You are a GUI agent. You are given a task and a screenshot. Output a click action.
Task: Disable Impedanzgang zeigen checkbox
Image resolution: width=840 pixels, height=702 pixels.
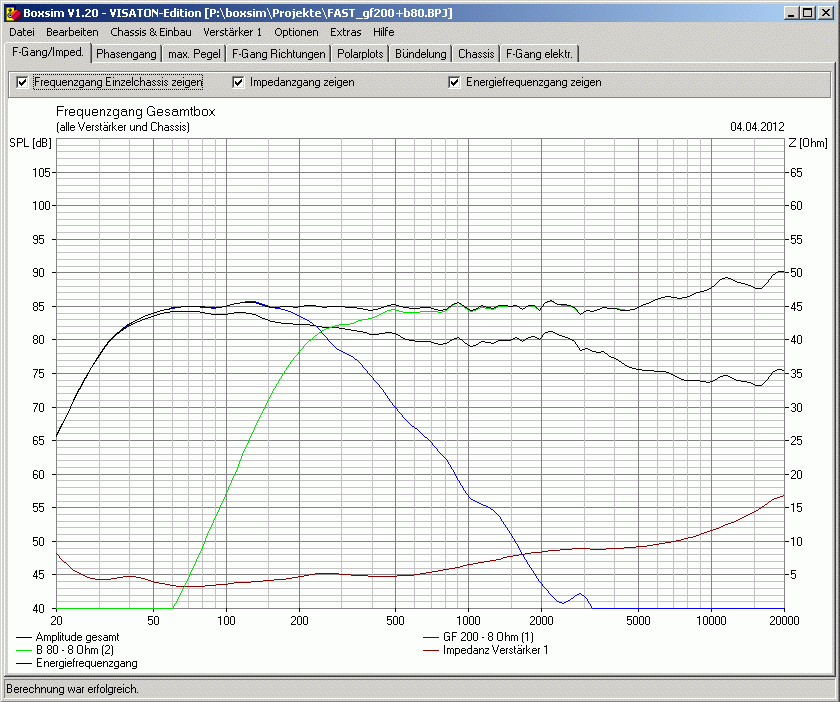coord(239,82)
